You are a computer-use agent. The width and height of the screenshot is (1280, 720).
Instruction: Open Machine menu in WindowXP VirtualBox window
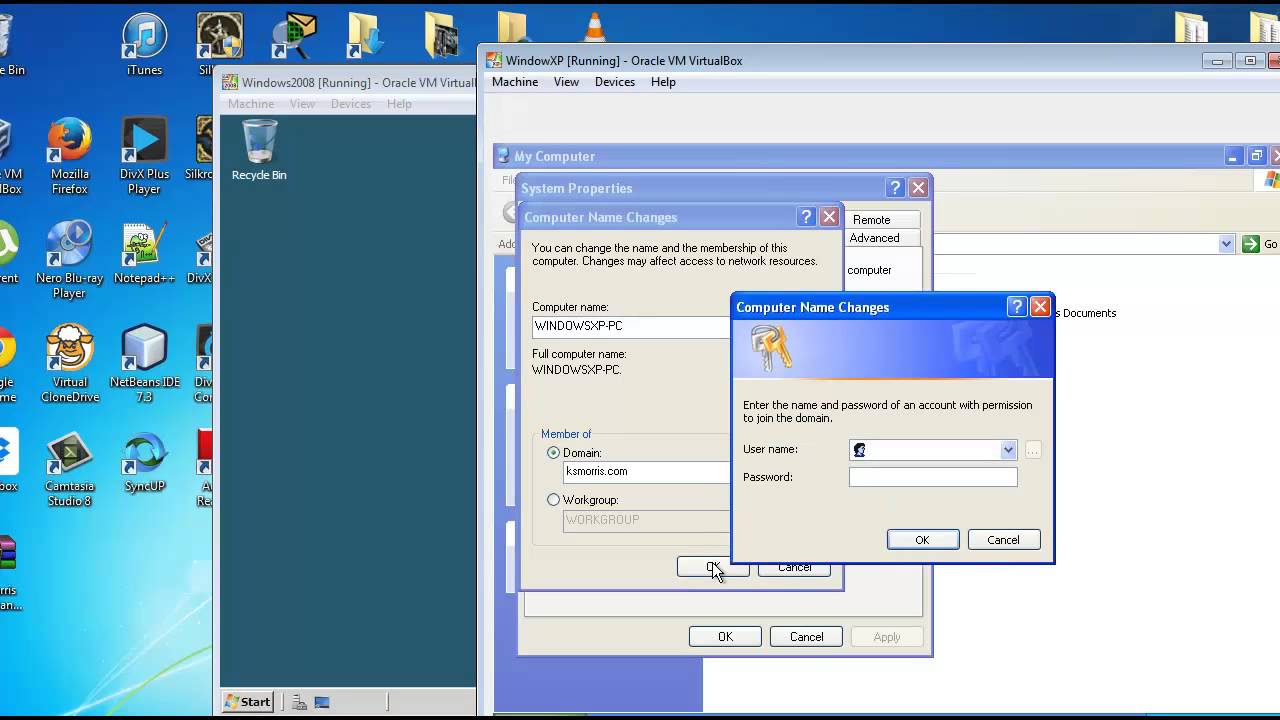(515, 82)
